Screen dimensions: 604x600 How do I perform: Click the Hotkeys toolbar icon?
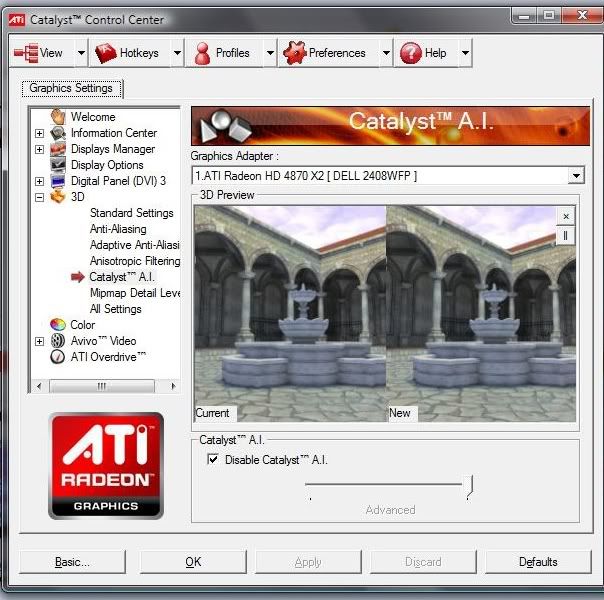[106, 53]
